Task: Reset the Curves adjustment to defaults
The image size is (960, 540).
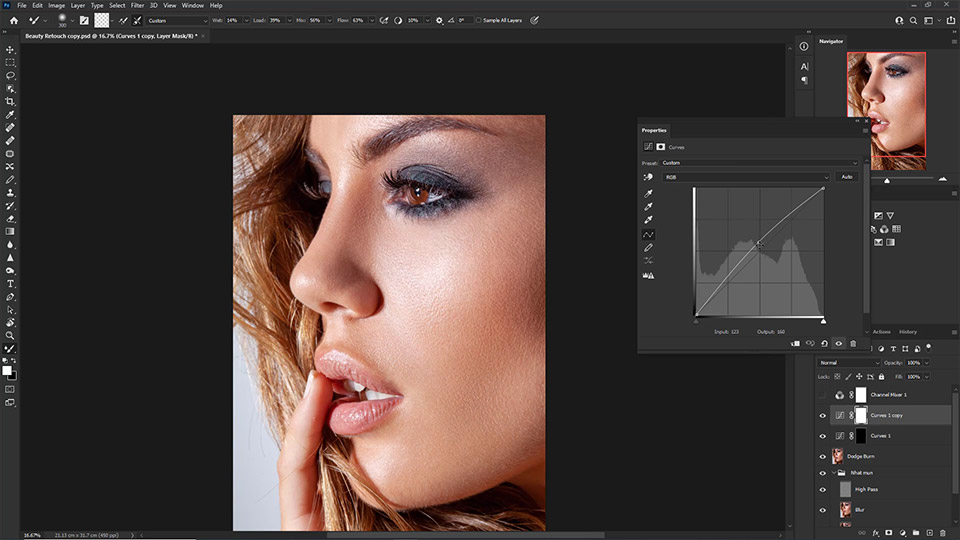Action: pyautogui.click(x=824, y=343)
